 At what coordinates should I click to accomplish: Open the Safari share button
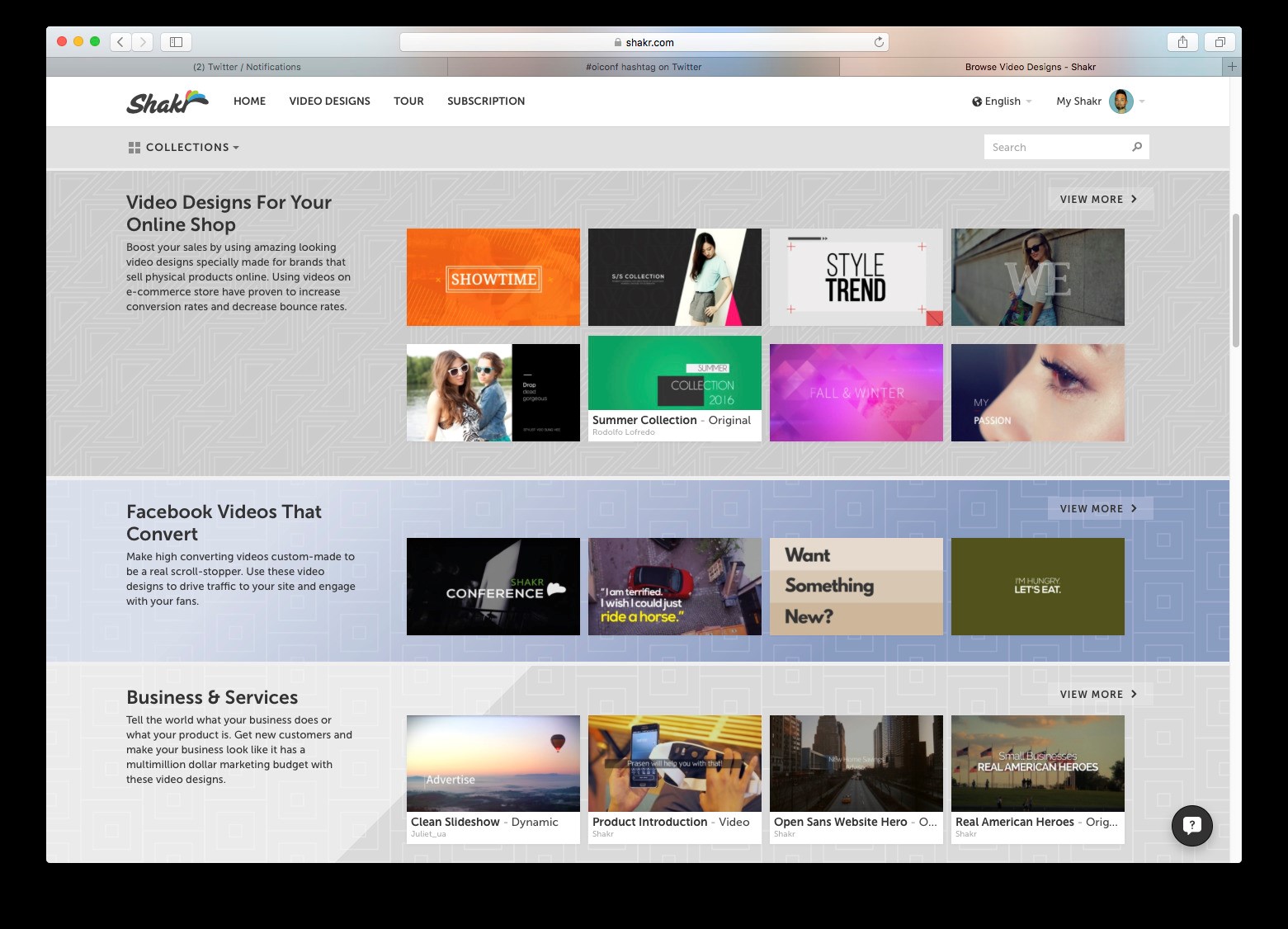point(1182,42)
